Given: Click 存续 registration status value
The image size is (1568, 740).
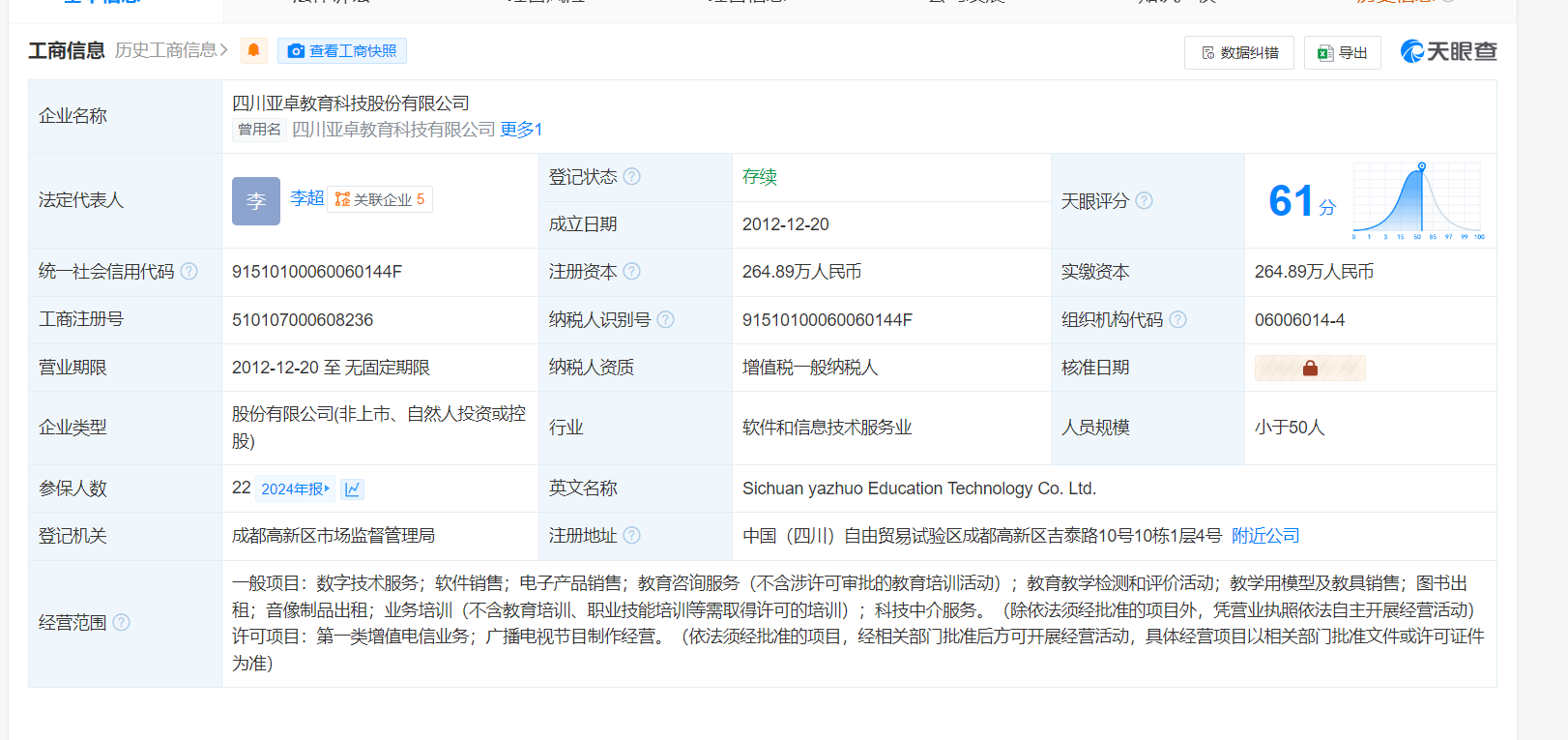Looking at the screenshot, I should [x=760, y=176].
